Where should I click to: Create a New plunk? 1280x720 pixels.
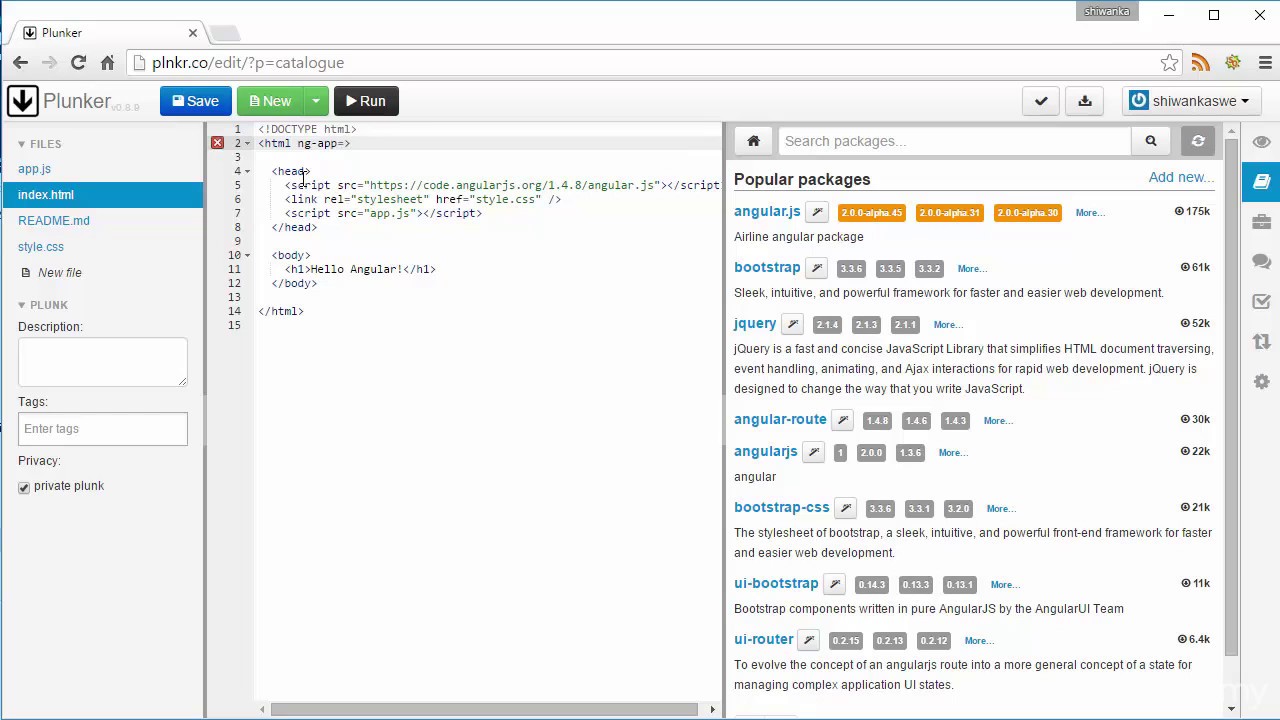(270, 101)
